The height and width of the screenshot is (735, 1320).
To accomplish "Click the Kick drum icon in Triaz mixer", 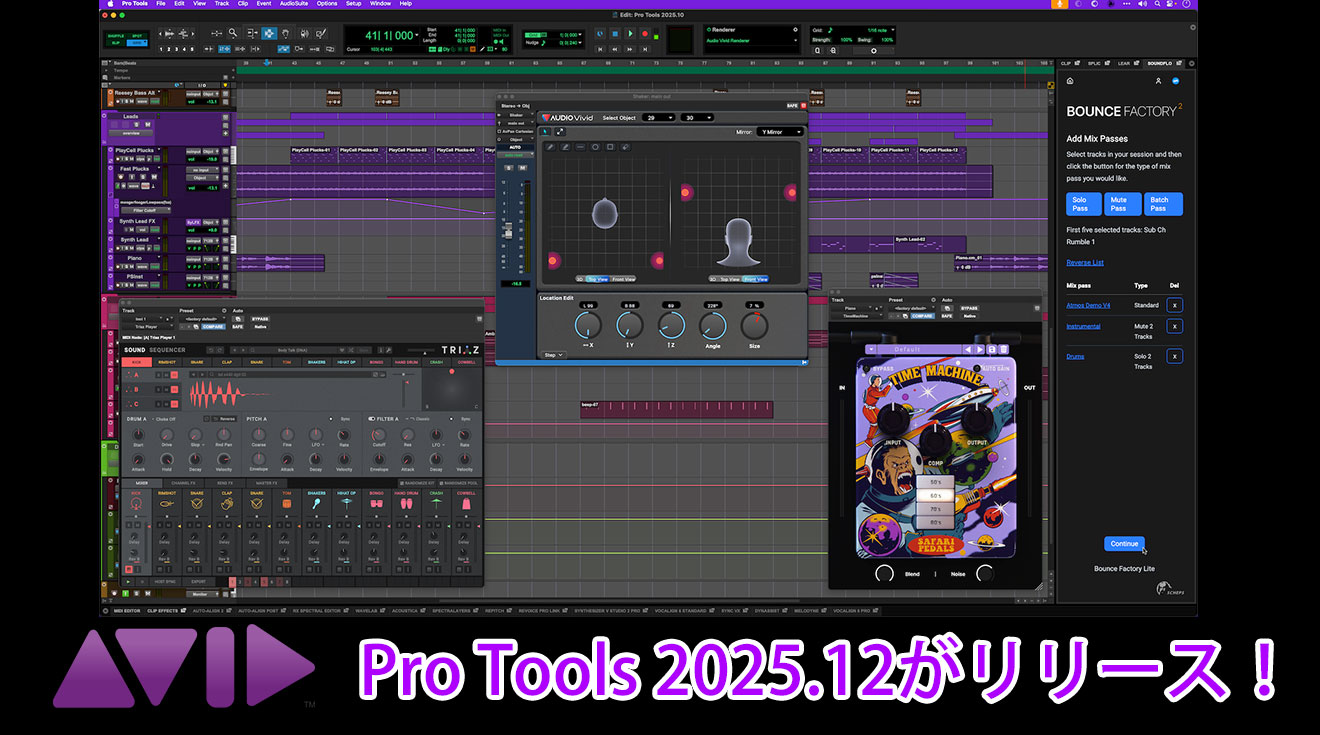I will point(136,505).
